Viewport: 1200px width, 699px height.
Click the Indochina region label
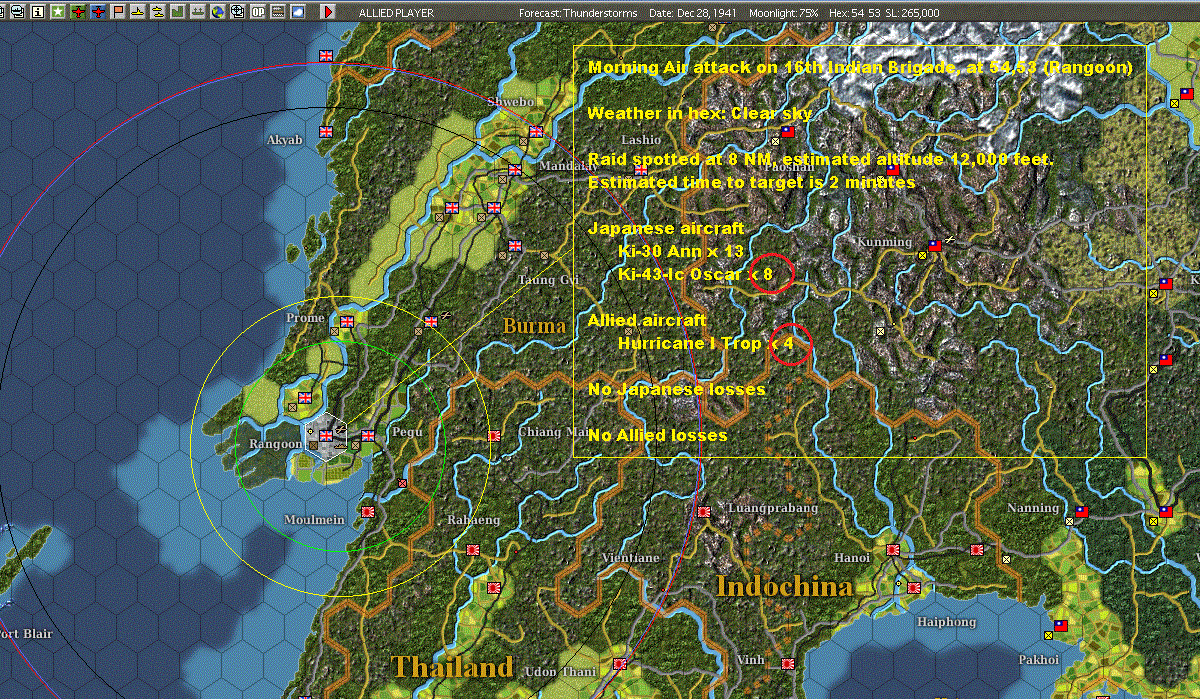[785, 587]
